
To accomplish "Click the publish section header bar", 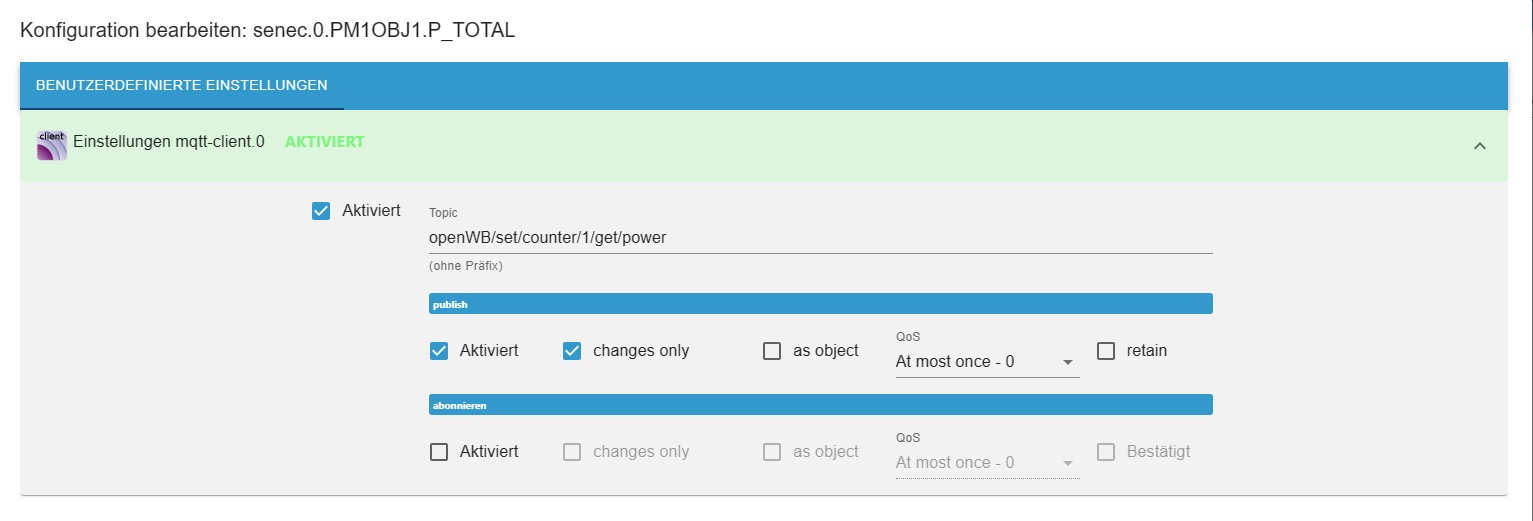I will [820, 304].
